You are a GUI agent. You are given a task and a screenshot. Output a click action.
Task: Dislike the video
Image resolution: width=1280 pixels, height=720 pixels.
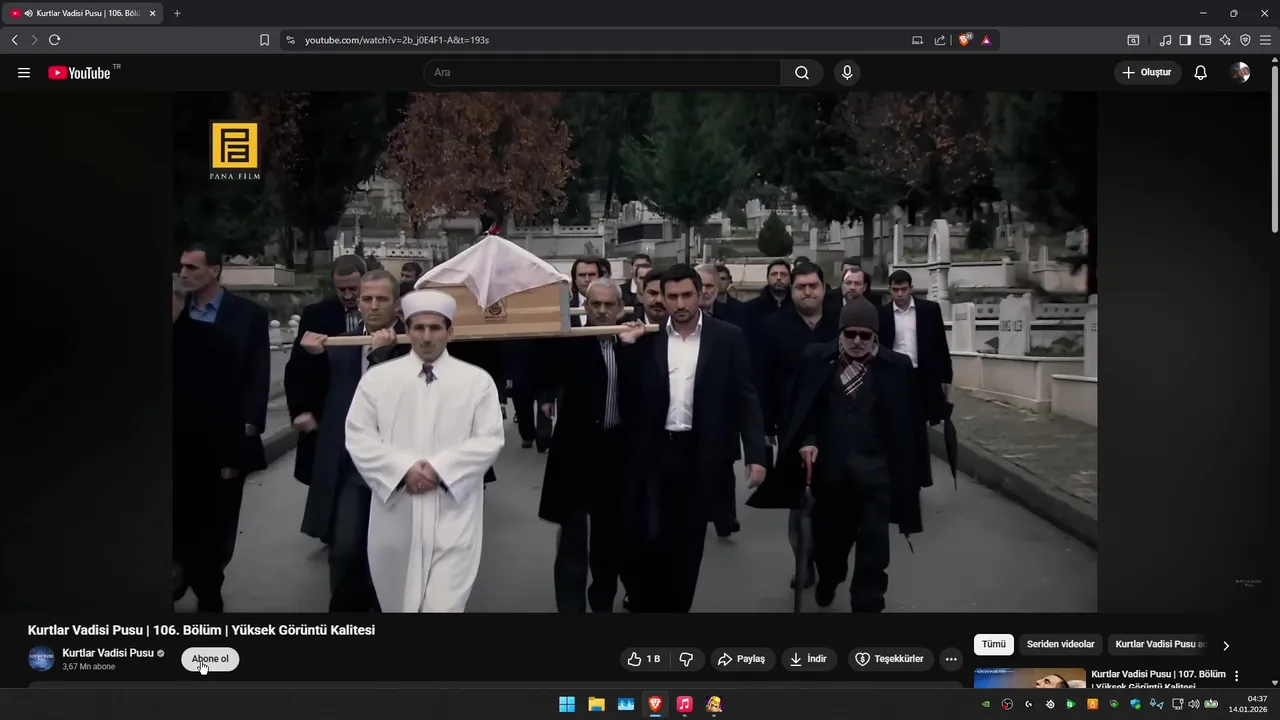pos(686,659)
